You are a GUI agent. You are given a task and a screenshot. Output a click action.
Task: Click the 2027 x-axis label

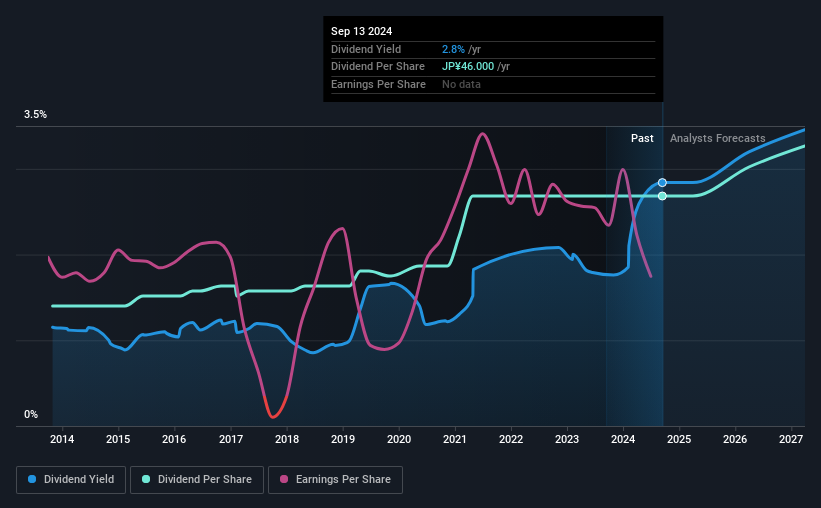pos(791,439)
